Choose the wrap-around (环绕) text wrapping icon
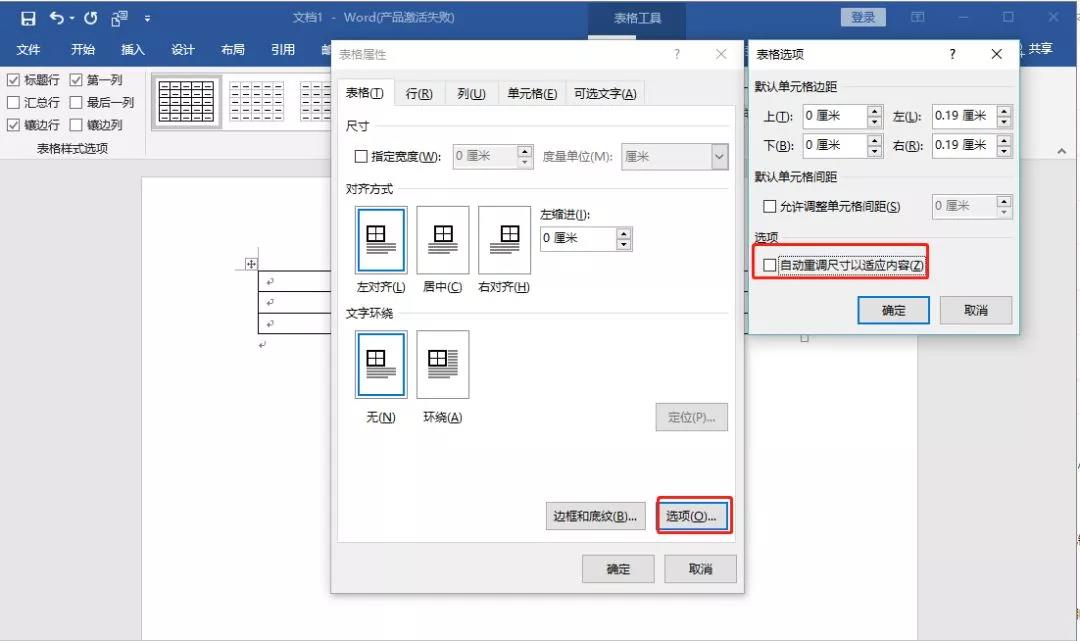The image size is (1080, 641). click(442, 365)
